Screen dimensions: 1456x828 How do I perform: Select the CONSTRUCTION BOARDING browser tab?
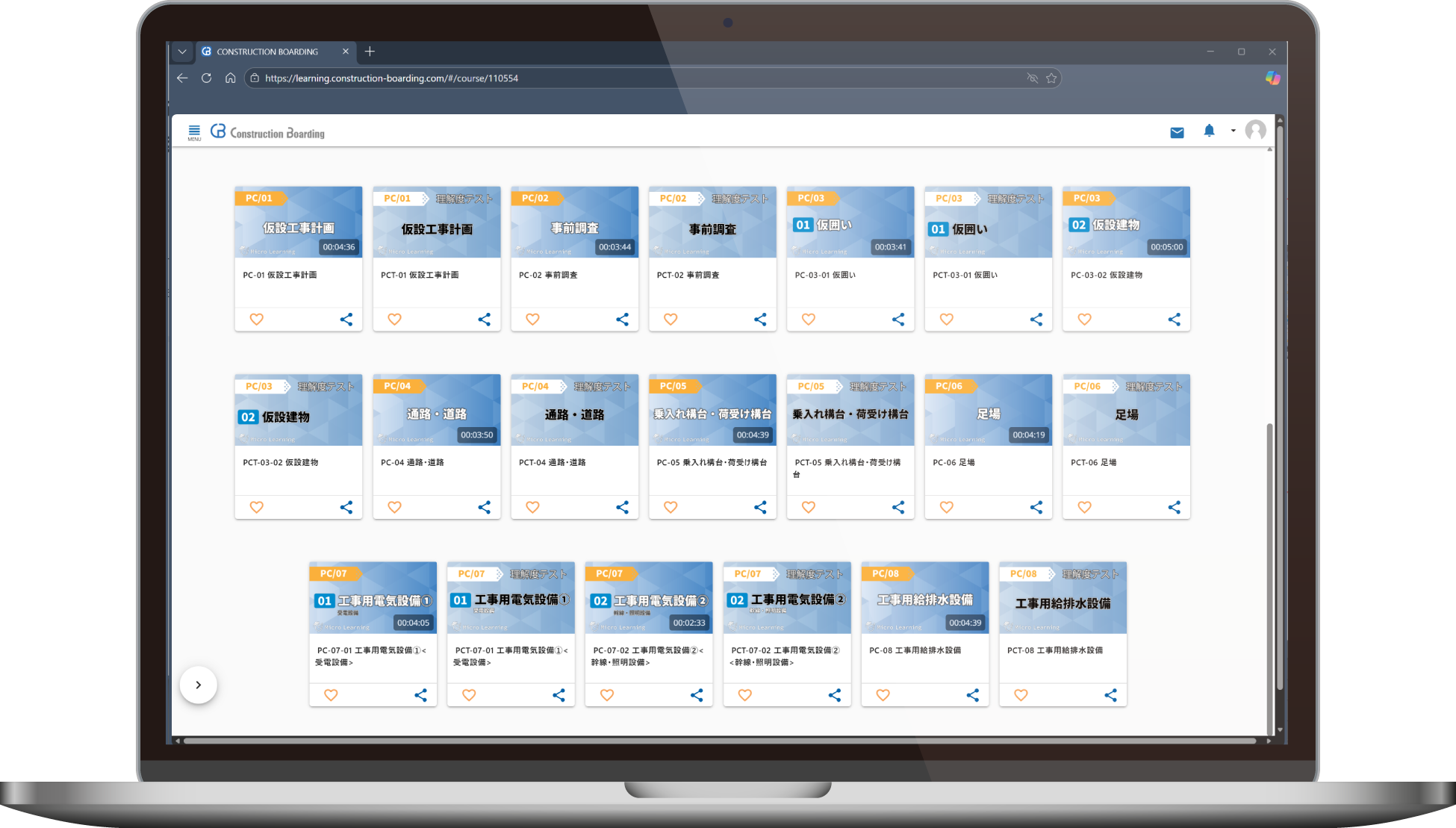click(267, 52)
